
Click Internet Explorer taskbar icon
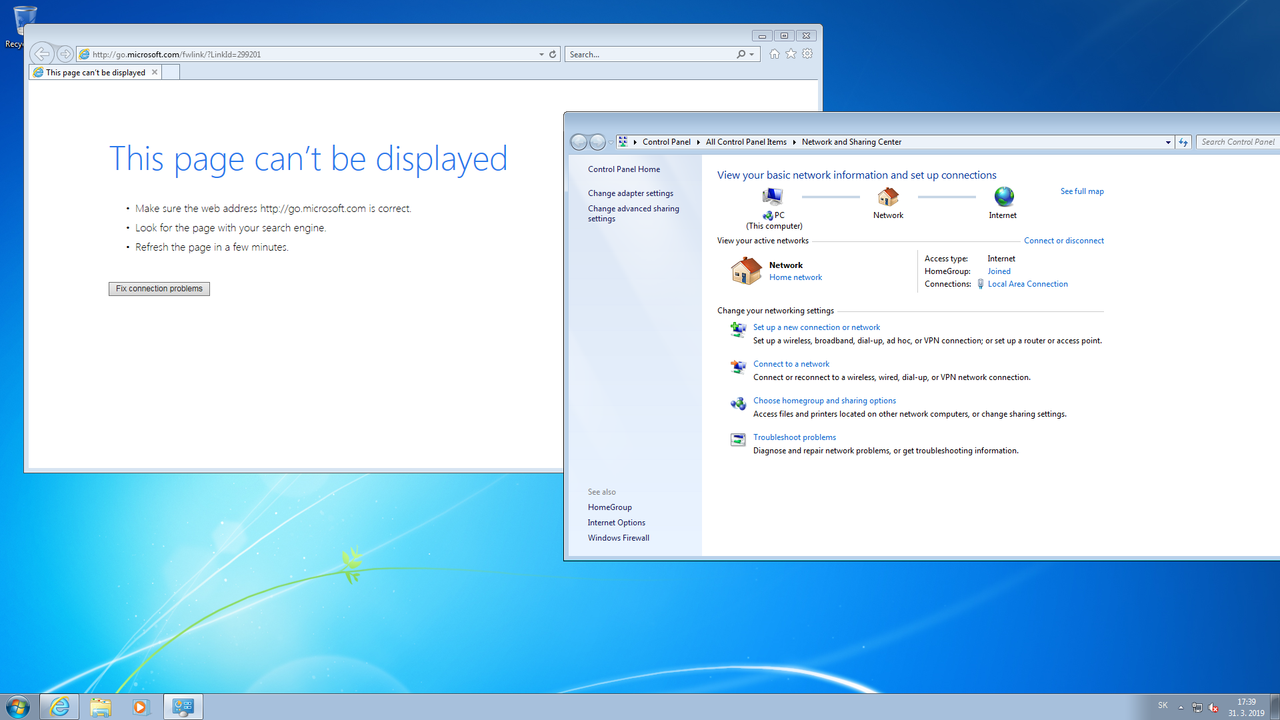(x=61, y=707)
